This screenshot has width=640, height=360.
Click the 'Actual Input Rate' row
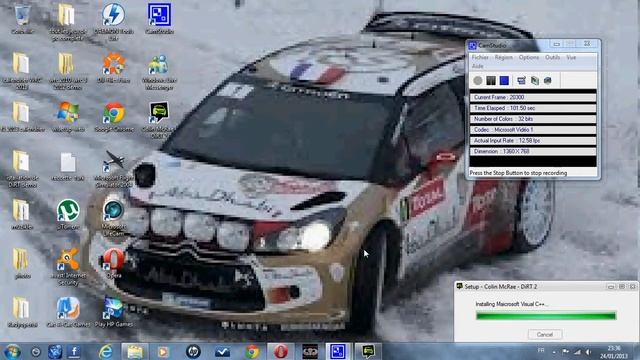(533, 140)
